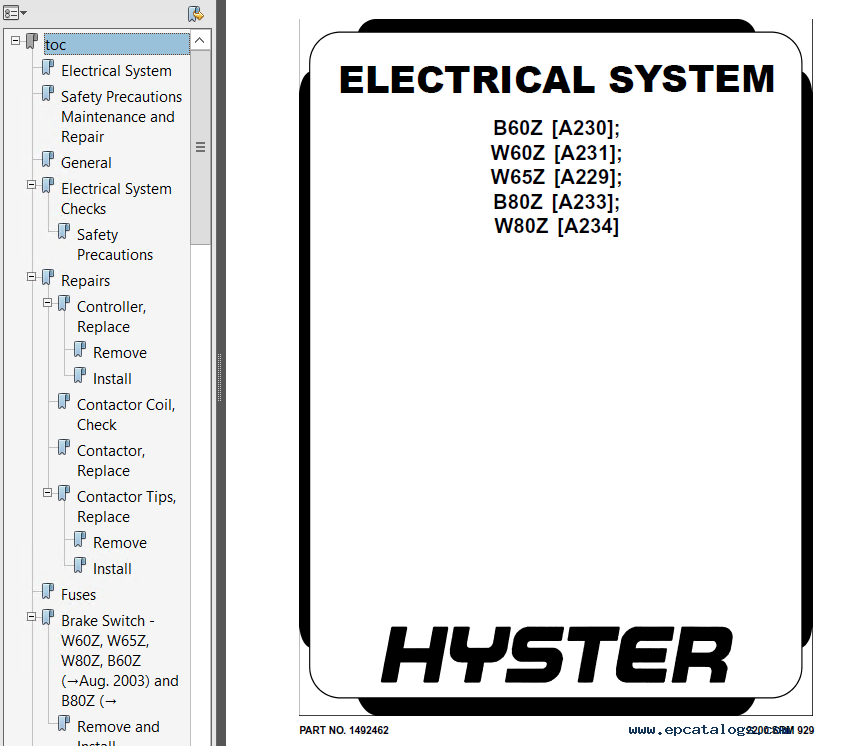Click the B80Z [A233]; model line
Screen dimensions: 841x746
(556, 202)
